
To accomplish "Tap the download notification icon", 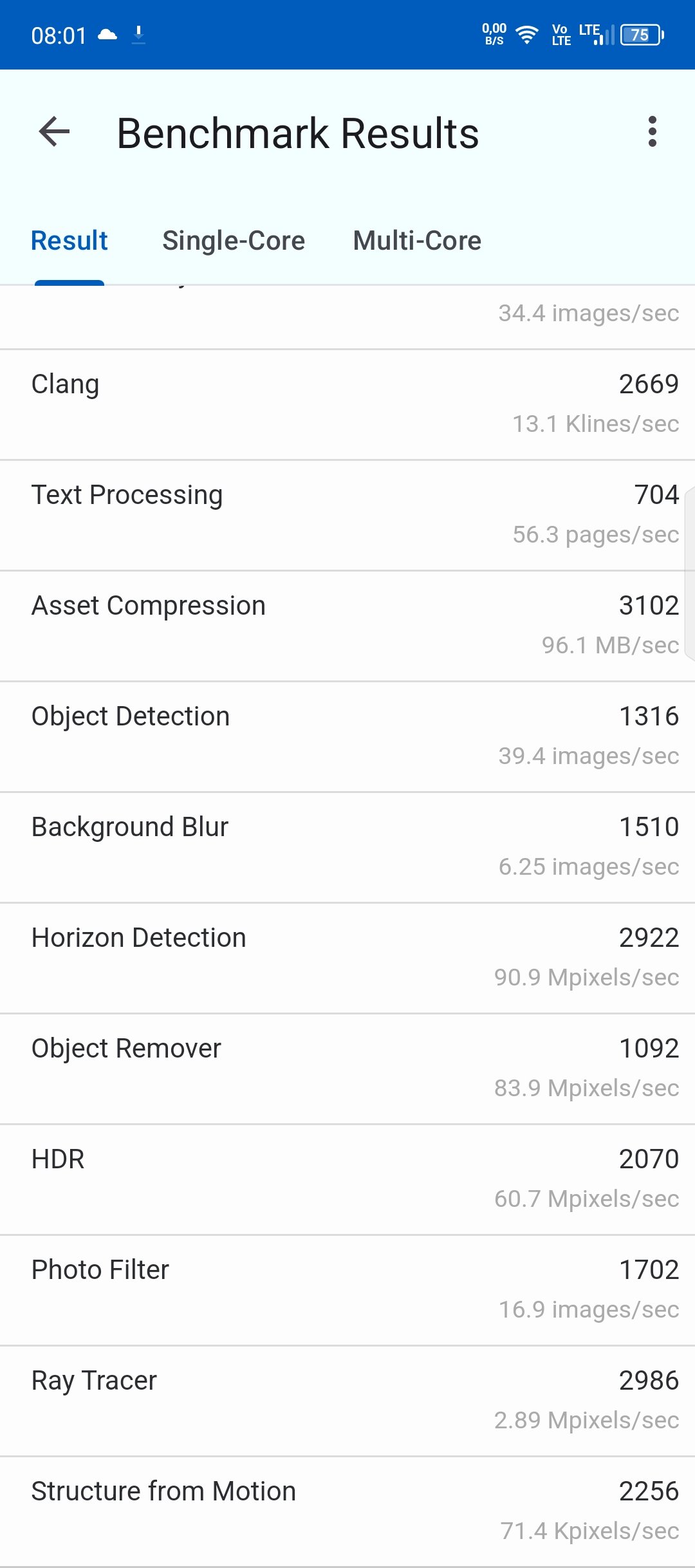I will point(138,34).
